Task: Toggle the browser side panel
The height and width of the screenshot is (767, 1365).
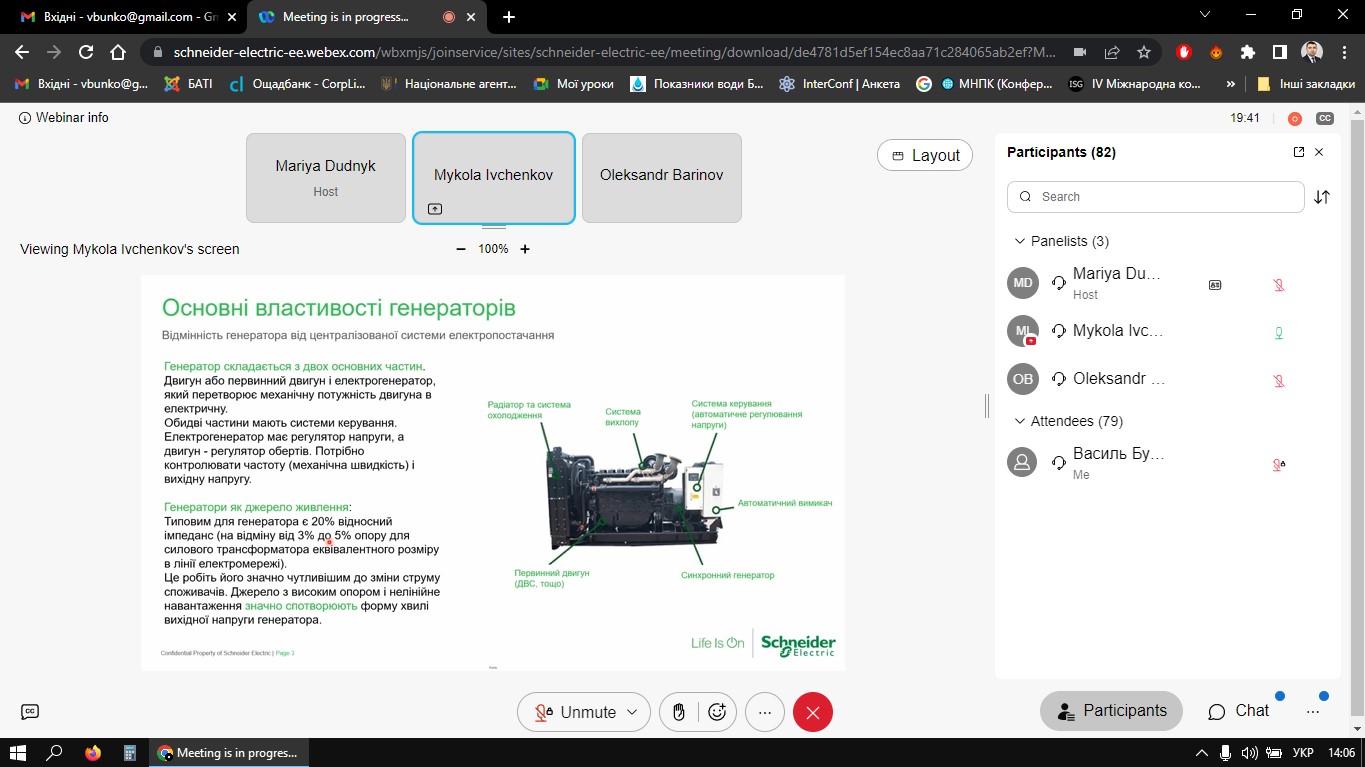Action: (x=1279, y=52)
